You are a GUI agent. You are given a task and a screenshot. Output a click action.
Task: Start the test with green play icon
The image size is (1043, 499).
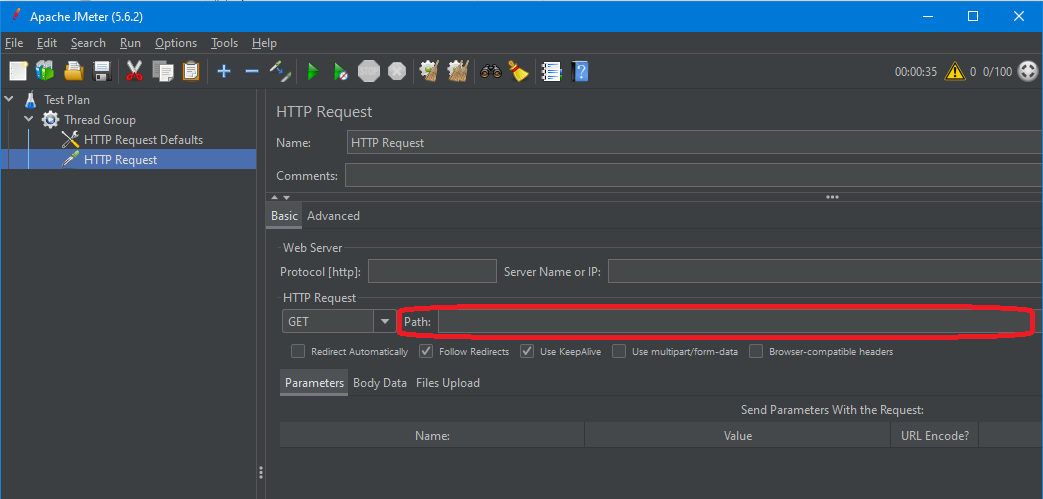point(313,71)
